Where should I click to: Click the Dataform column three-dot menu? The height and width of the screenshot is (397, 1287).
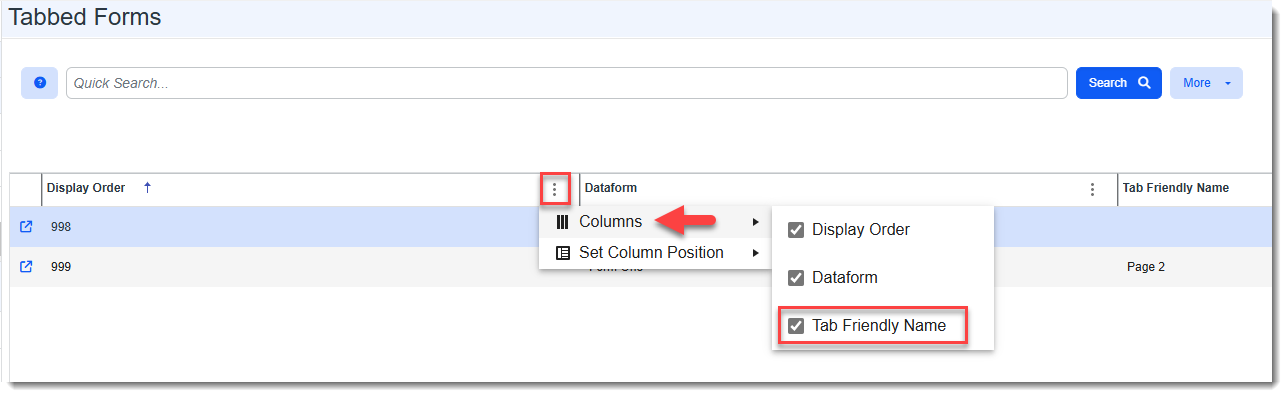tap(1093, 189)
